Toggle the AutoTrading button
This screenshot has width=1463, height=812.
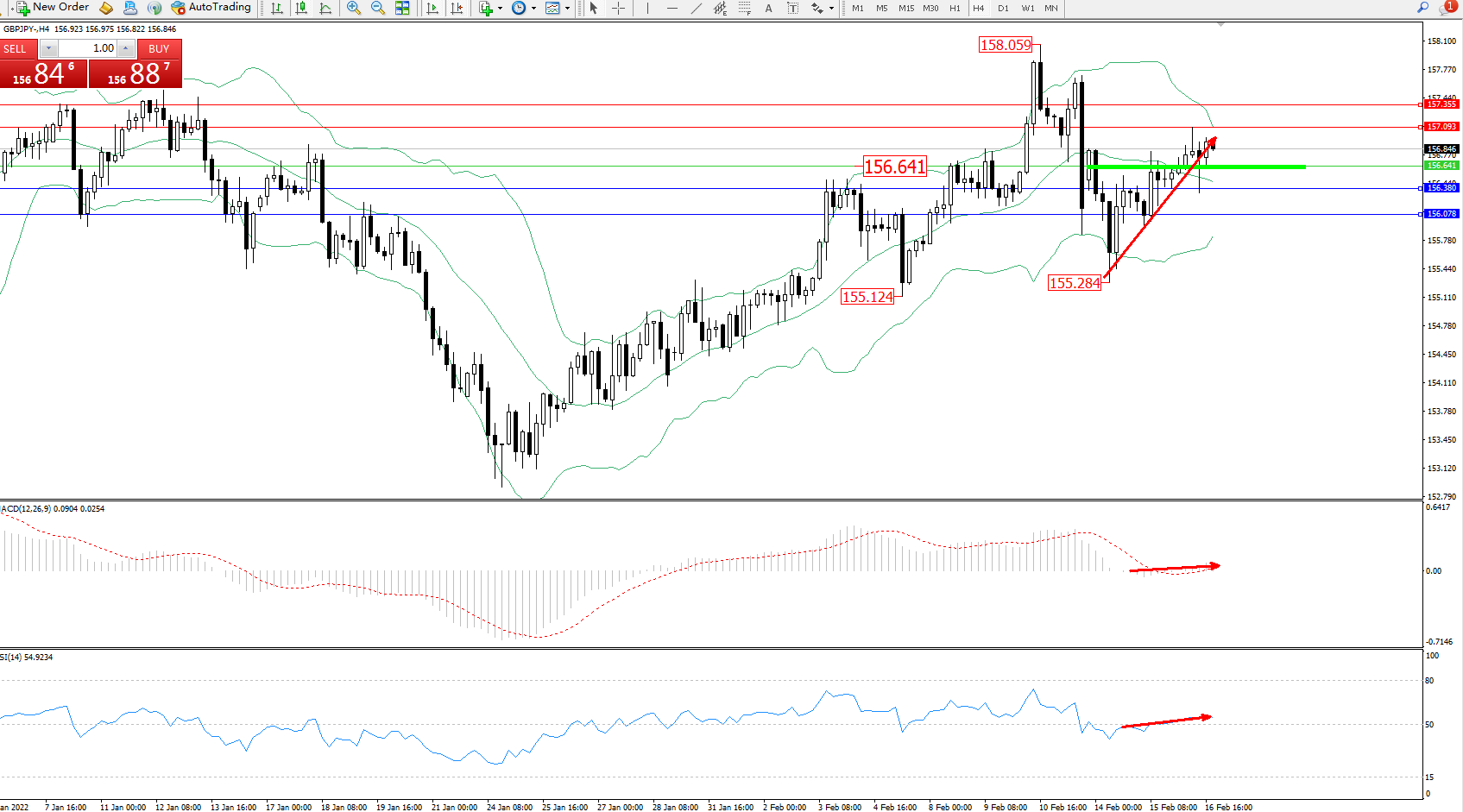[x=211, y=8]
